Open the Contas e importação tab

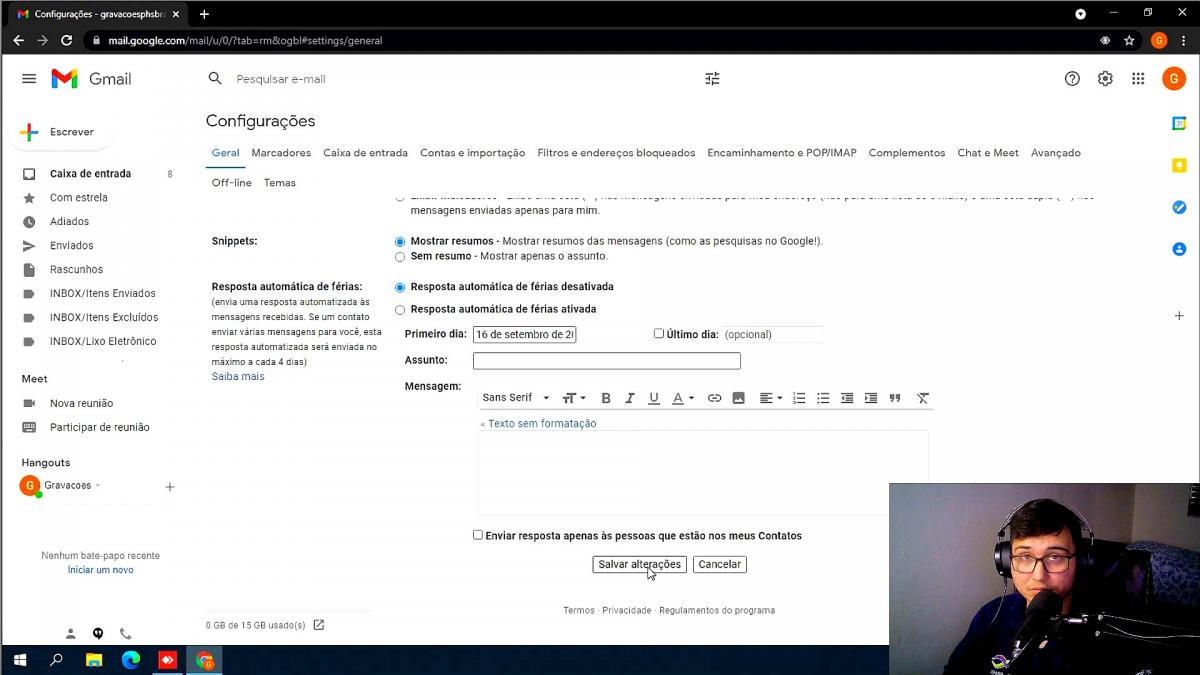[472, 153]
